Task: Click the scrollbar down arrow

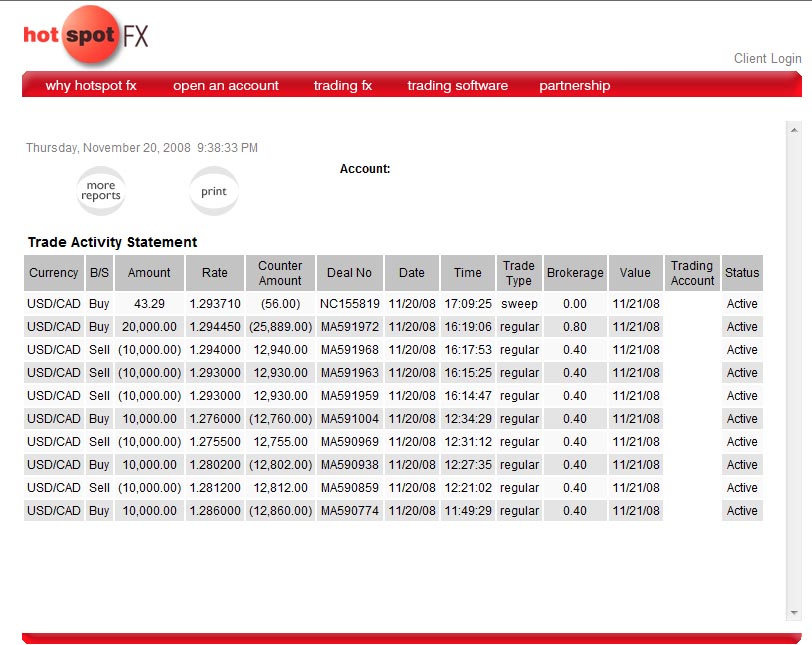Action: tap(794, 613)
